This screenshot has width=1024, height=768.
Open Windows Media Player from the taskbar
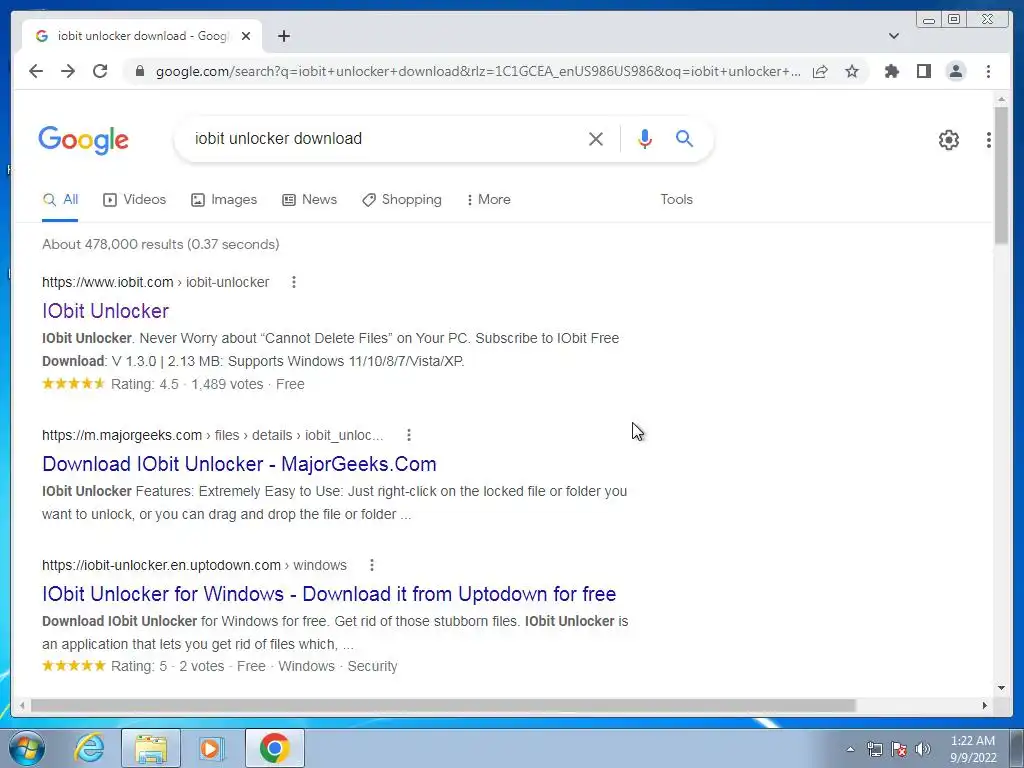click(x=210, y=748)
